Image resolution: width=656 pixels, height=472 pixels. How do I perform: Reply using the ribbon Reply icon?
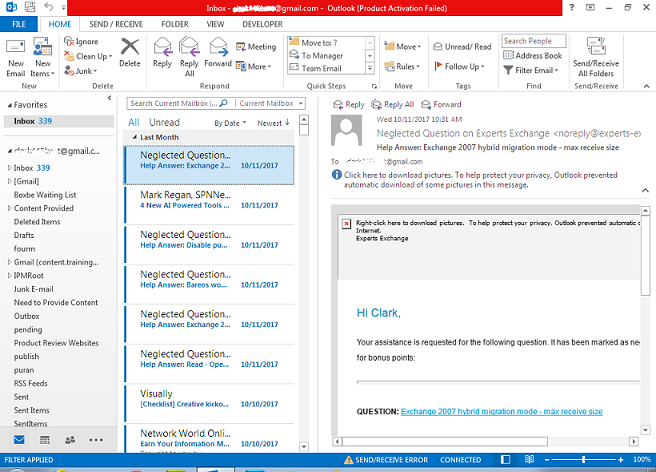(x=162, y=53)
